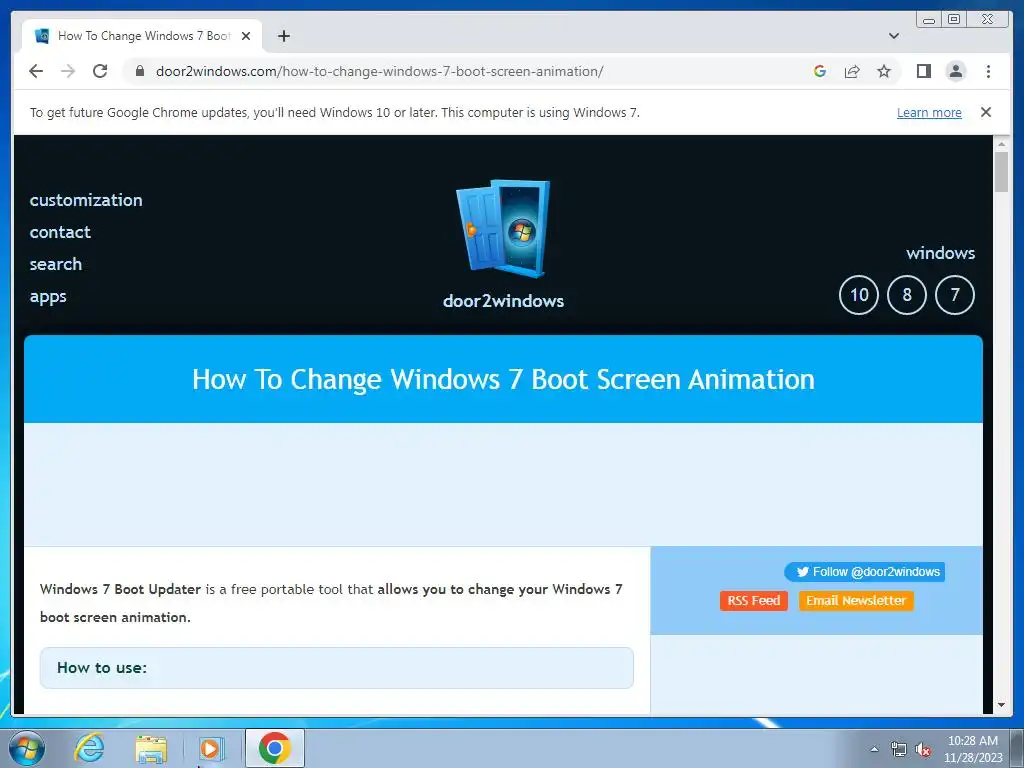This screenshot has height=768, width=1024.
Task: Open the contact page link
Action: point(60,232)
